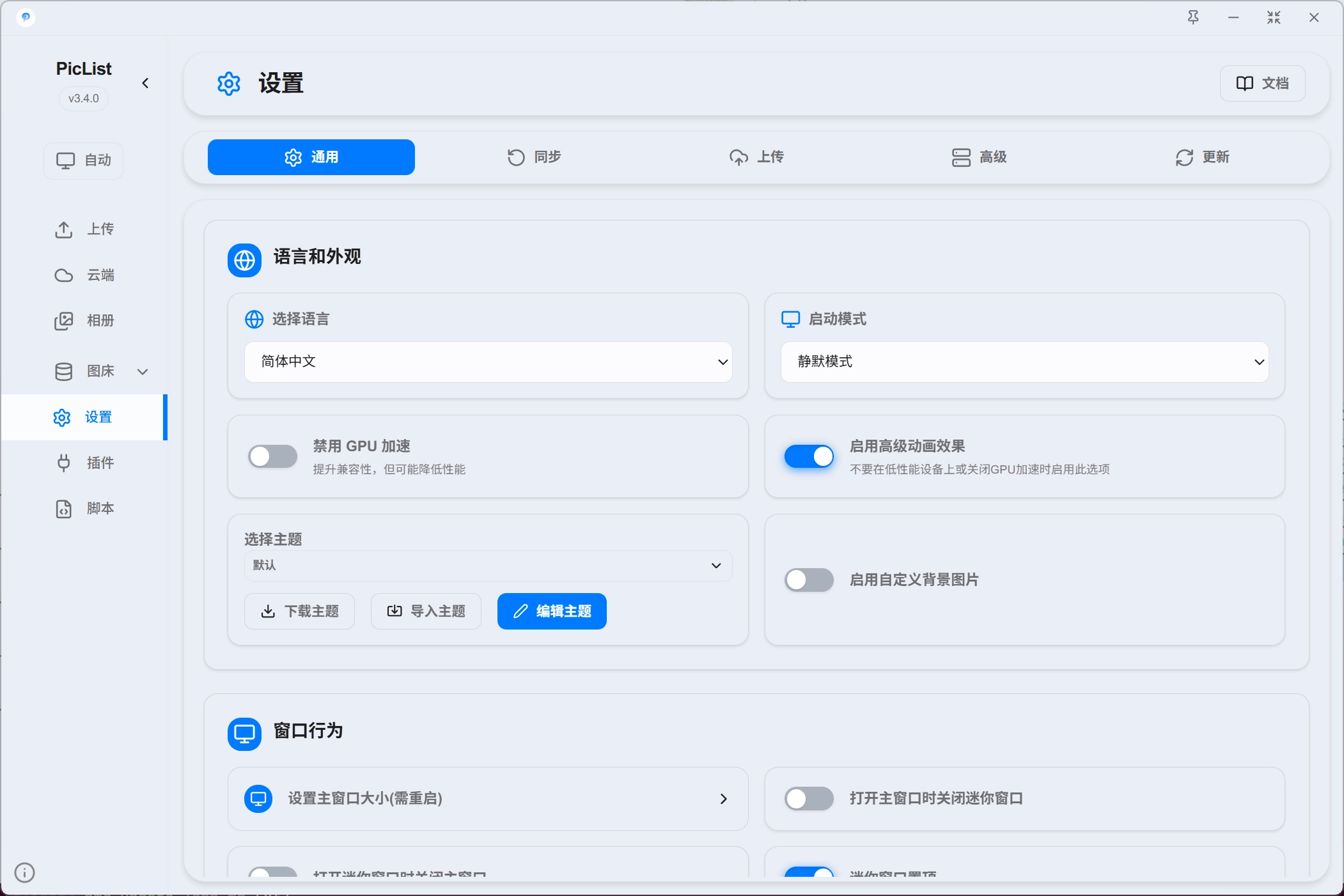Open the 启动模式 dropdown showing 静默模式
The width and height of the screenshot is (1344, 896).
tap(1025, 362)
